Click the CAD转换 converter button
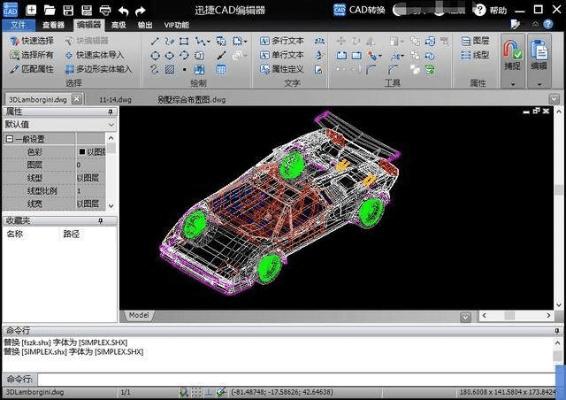This screenshot has width=566, height=400. pos(359,10)
